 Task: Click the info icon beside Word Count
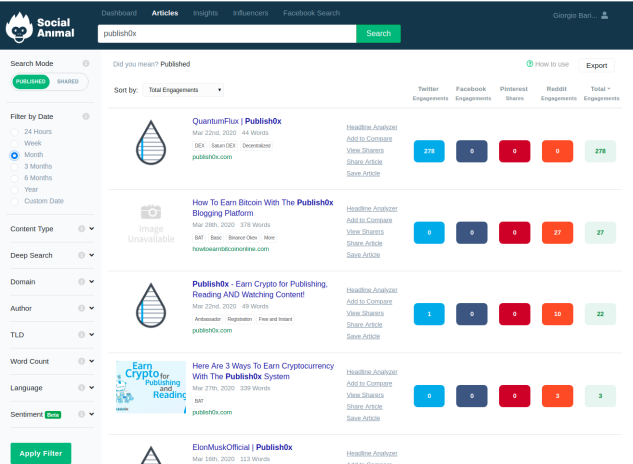(x=82, y=361)
